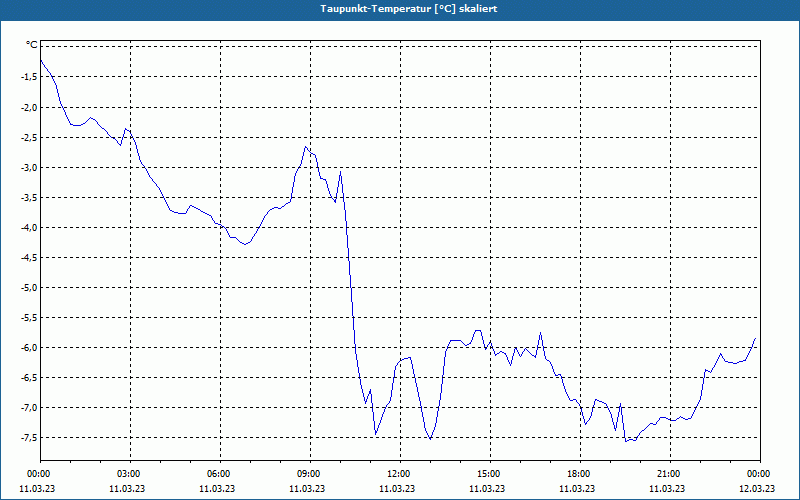Click the 00:00 label at chart start
Image resolution: width=800 pixels, height=500 pixels.
[x=40, y=474]
